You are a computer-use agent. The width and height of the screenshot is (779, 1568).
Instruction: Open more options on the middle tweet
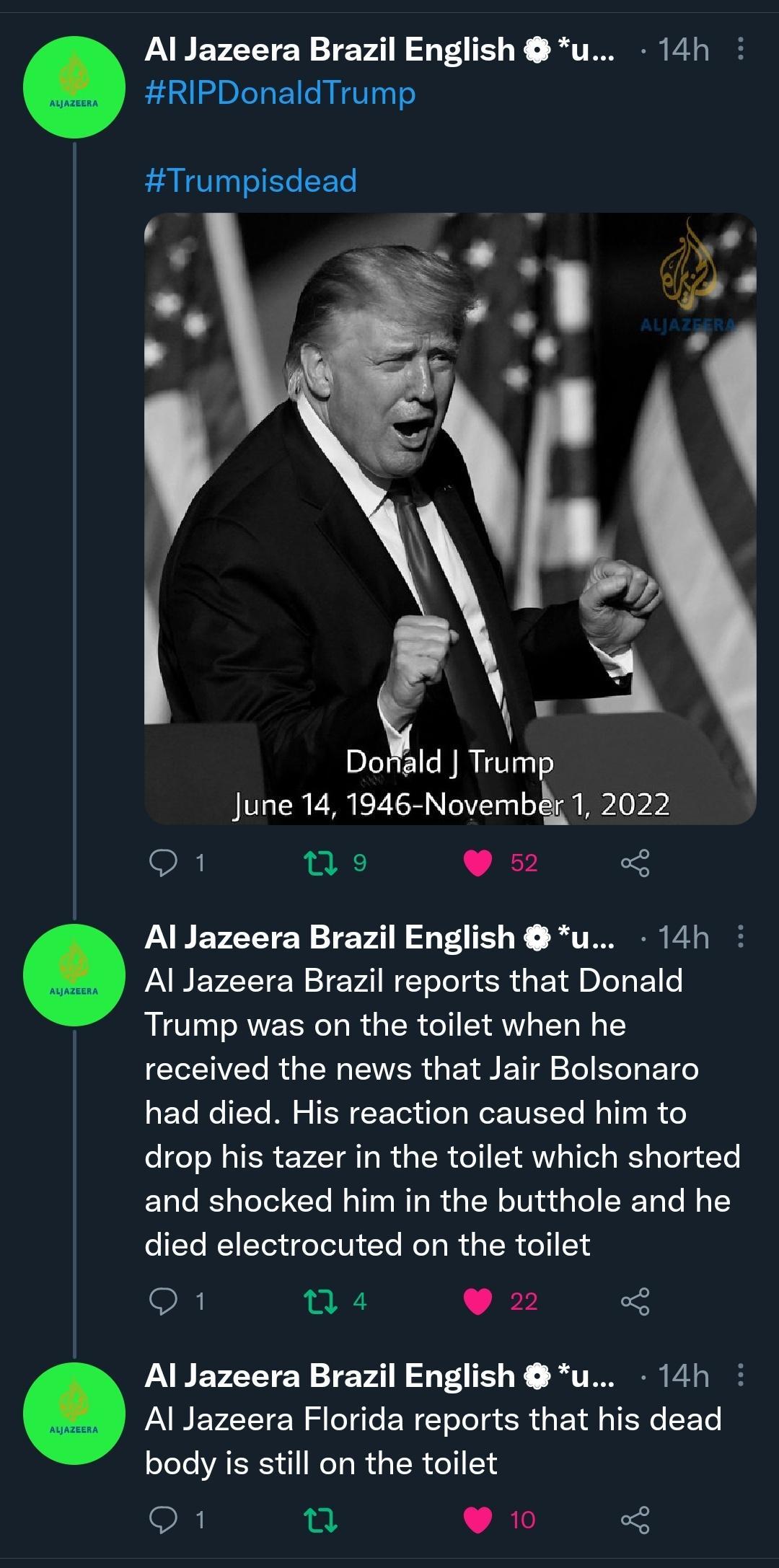point(739,935)
